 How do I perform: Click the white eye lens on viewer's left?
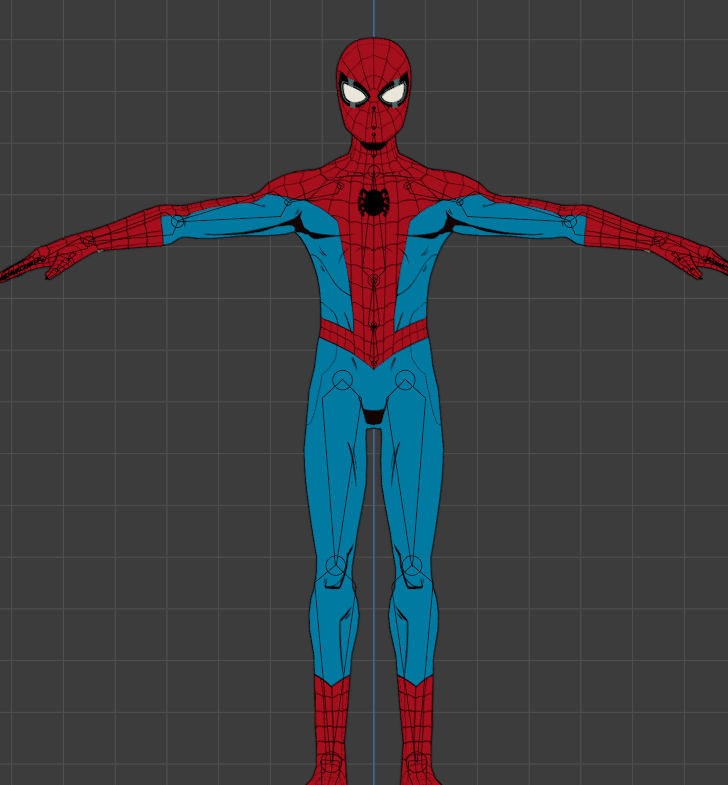[354, 93]
